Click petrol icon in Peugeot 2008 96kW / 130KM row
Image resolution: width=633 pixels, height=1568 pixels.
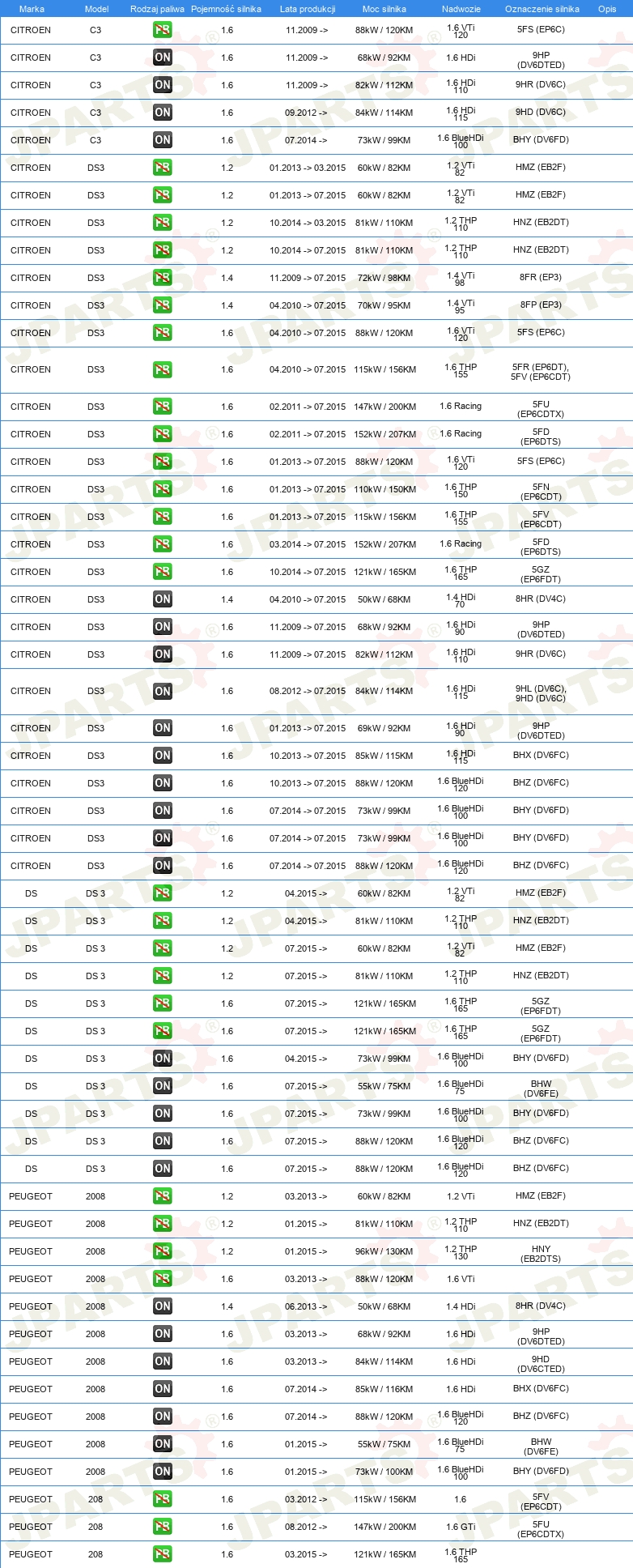163,1251
